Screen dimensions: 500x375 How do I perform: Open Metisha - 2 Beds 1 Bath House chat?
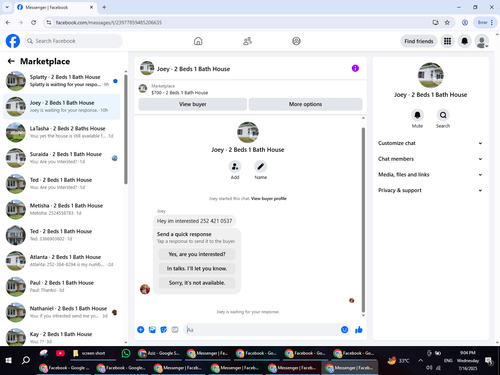[x=62, y=209]
